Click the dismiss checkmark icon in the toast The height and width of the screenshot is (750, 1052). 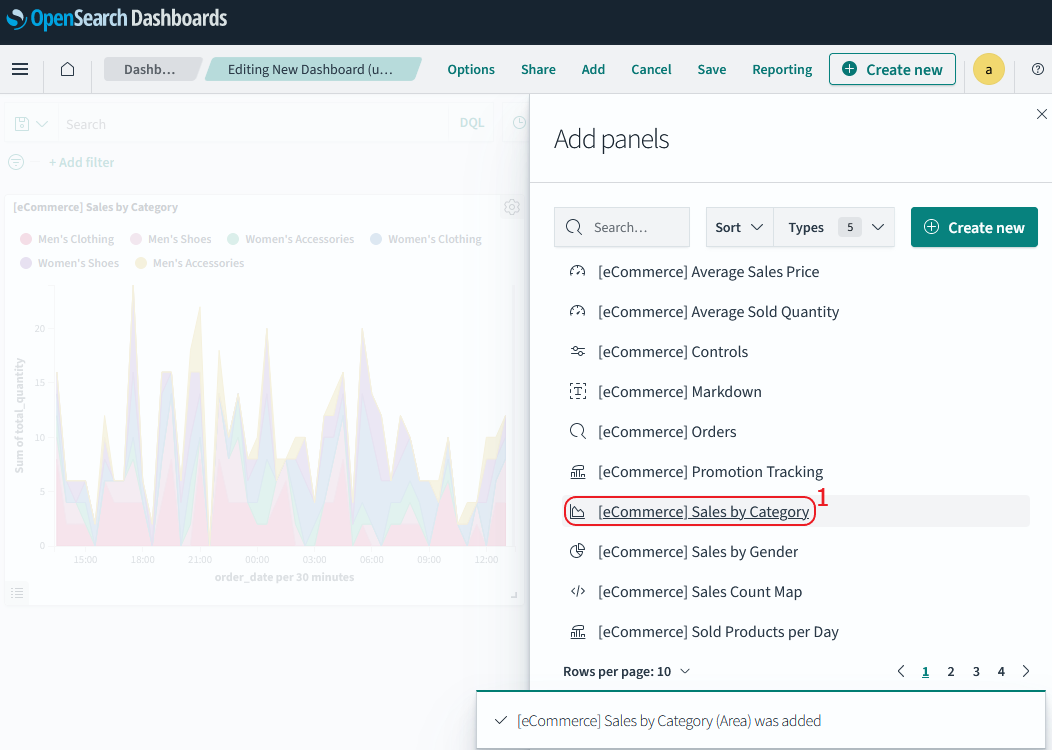(501, 720)
